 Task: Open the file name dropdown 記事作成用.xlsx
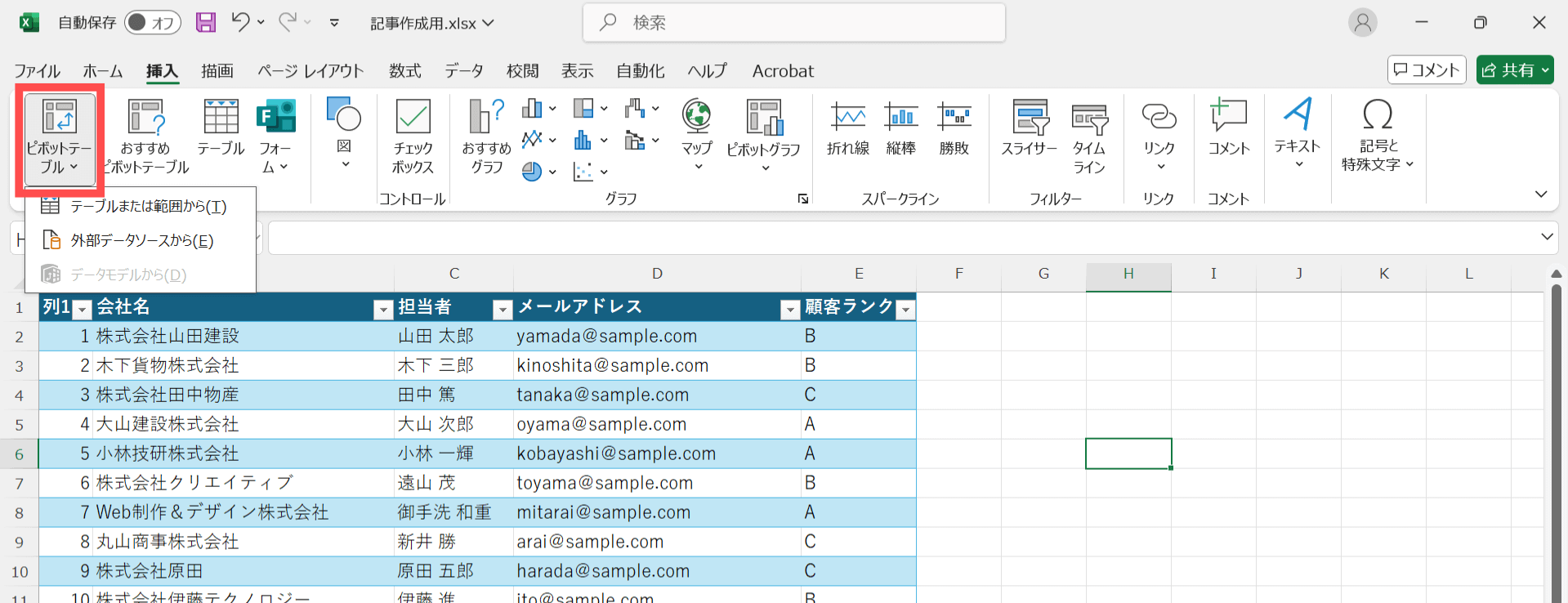432,24
